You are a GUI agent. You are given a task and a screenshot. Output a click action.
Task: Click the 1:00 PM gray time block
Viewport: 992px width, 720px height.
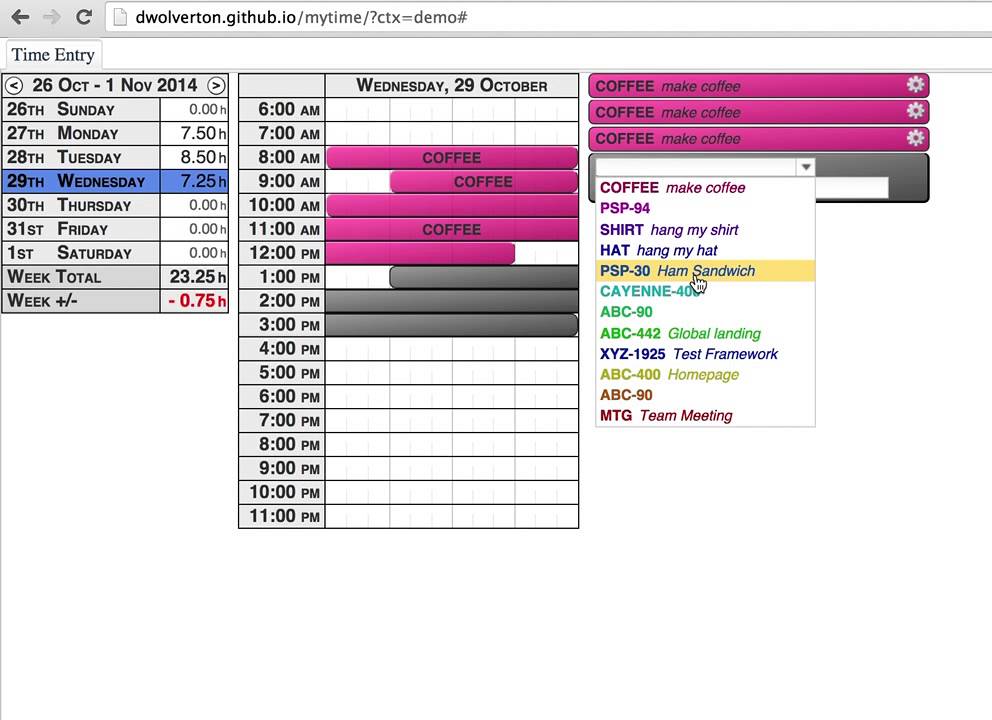point(483,277)
